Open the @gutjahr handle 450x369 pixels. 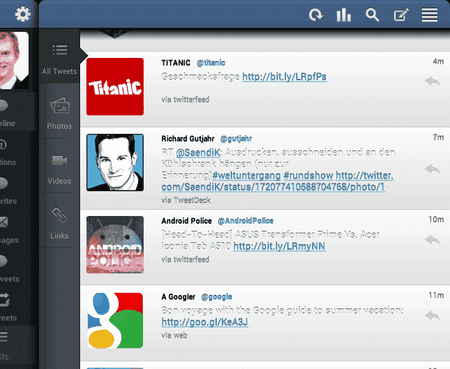[x=236, y=139]
